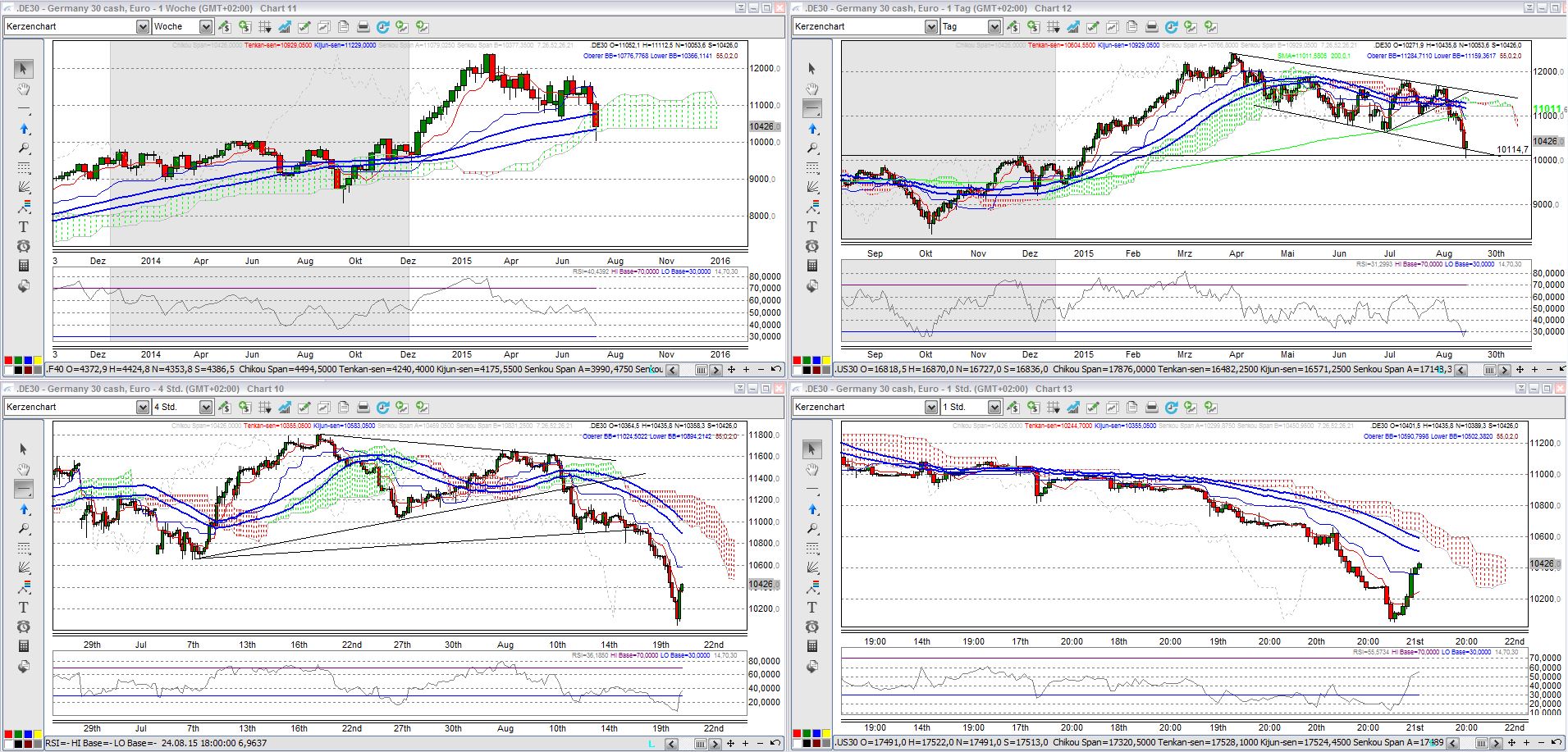Click the plus zoom-in button in Chart 11
The image size is (1568, 752).
coord(746,370)
